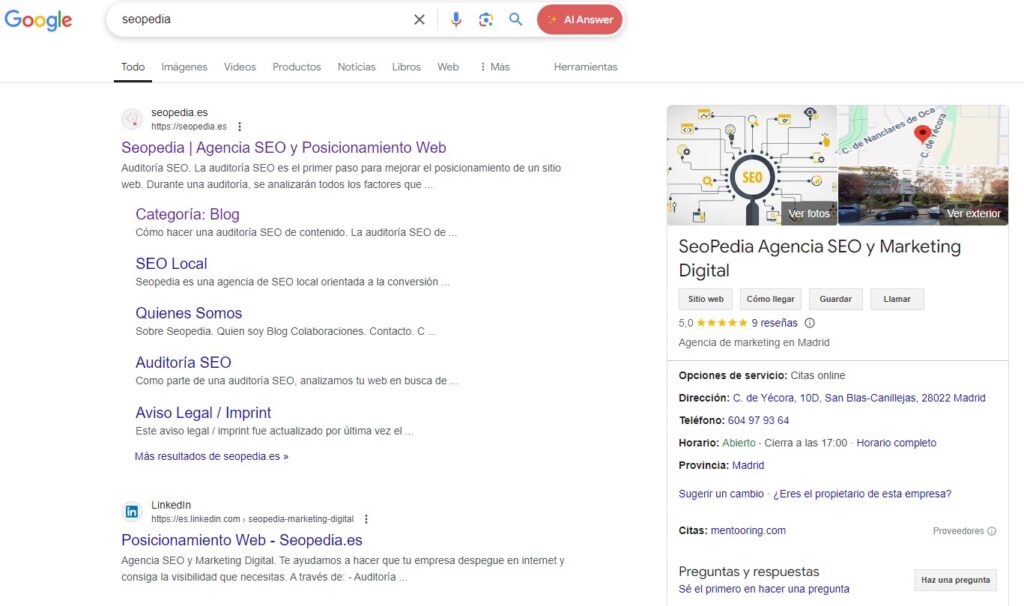The image size is (1024, 606).
Task: Open the map thumbnail in knowledge panel
Action: (923, 135)
